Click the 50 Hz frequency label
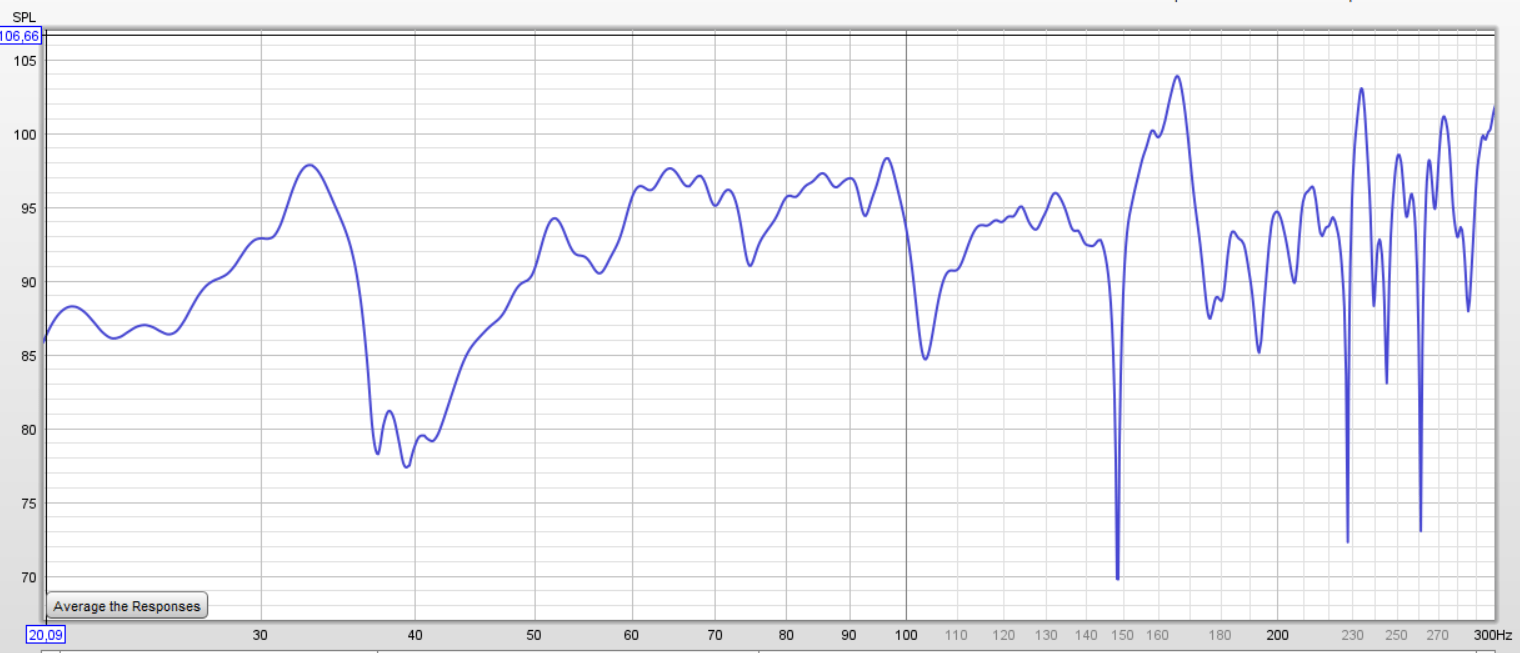1520x653 pixels. (x=534, y=635)
